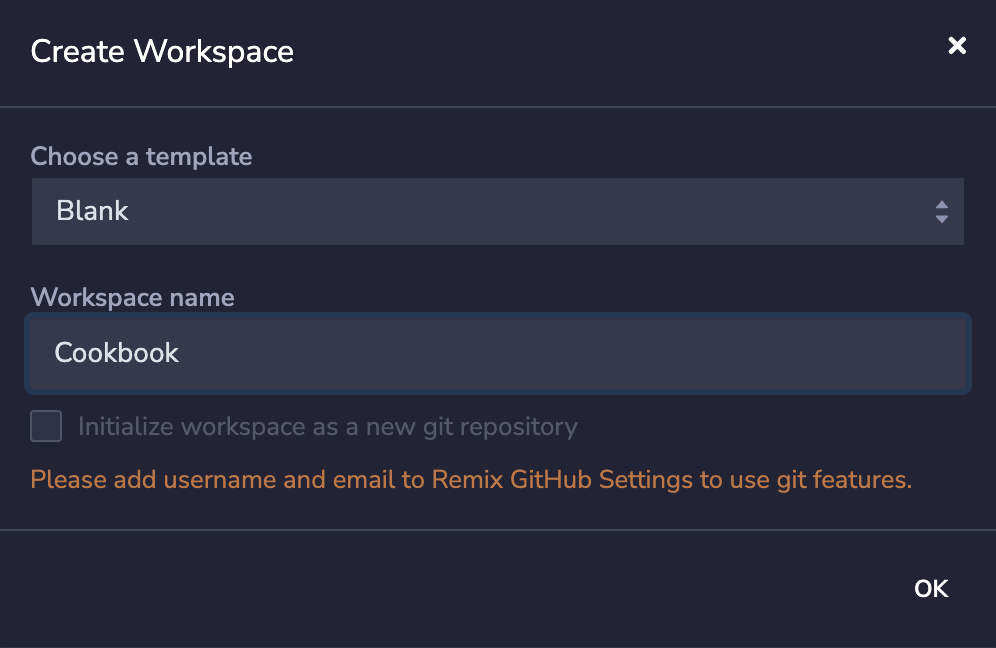Toggle the new git repository option

coord(46,427)
